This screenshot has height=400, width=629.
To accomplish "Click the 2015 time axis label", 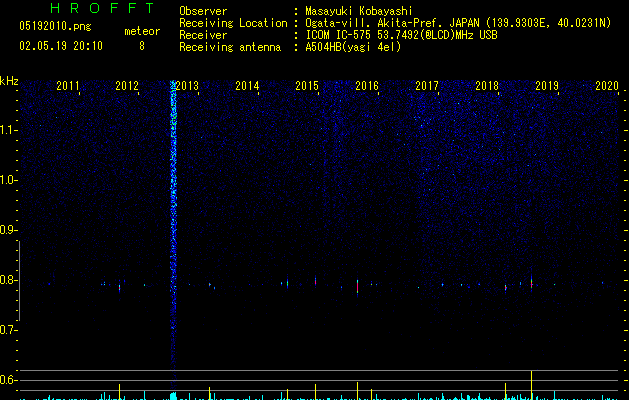I will pos(307,86).
